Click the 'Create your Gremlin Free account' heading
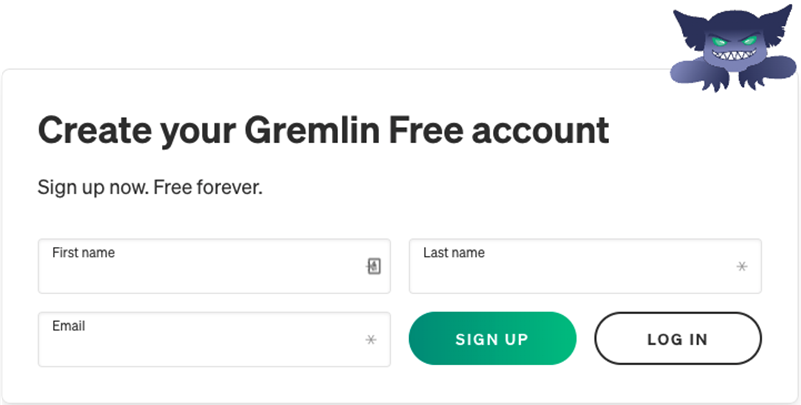 point(323,130)
